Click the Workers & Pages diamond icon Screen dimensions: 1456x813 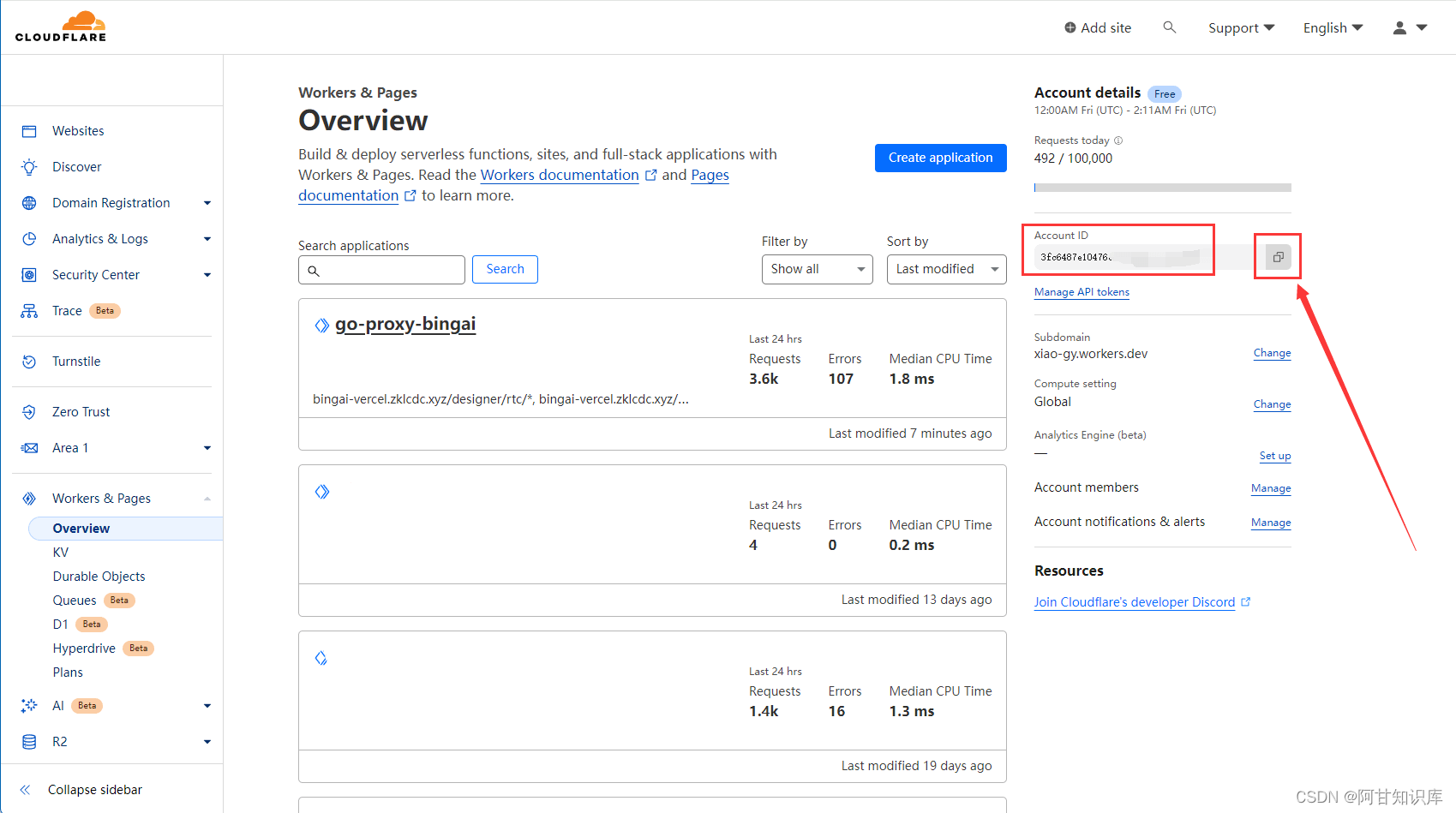click(29, 499)
